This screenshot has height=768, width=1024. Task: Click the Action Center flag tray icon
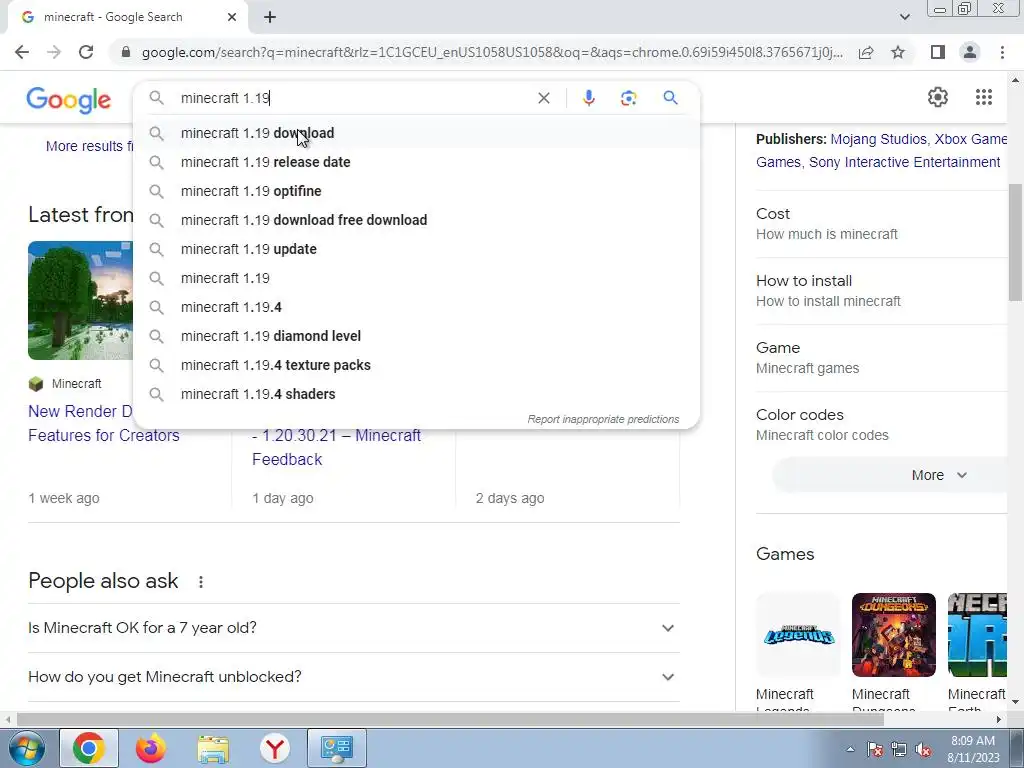pyautogui.click(x=875, y=750)
